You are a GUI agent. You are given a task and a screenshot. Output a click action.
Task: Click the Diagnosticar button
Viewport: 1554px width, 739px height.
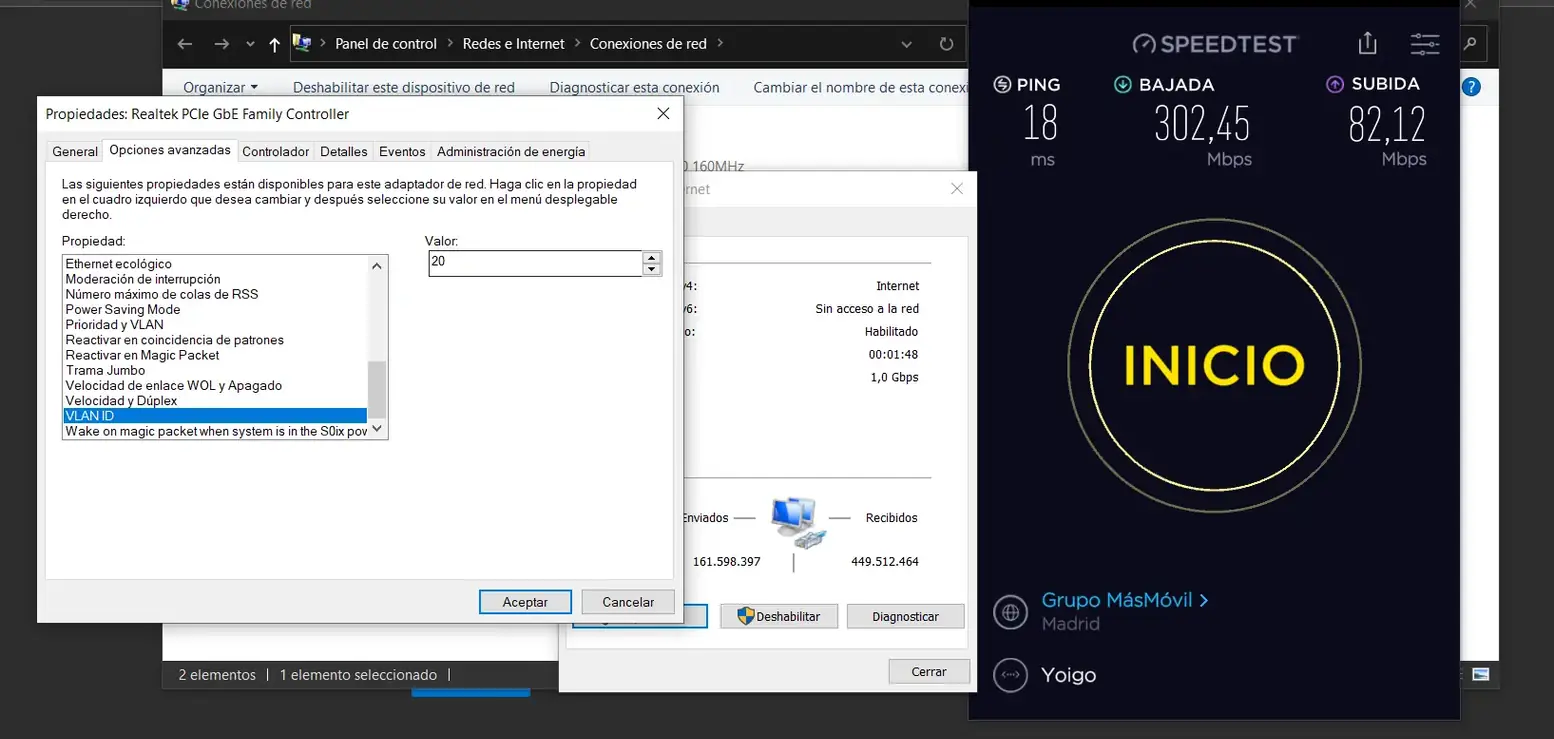tap(905, 616)
